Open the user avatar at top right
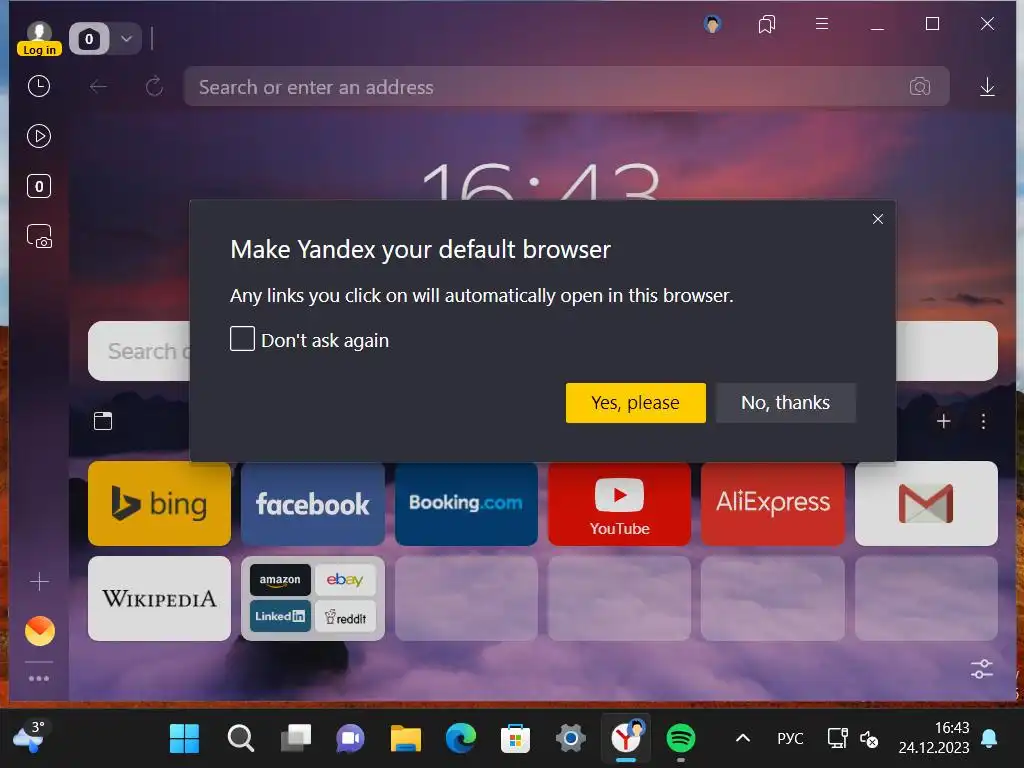This screenshot has height=768, width=1024. tap(712, 25)
